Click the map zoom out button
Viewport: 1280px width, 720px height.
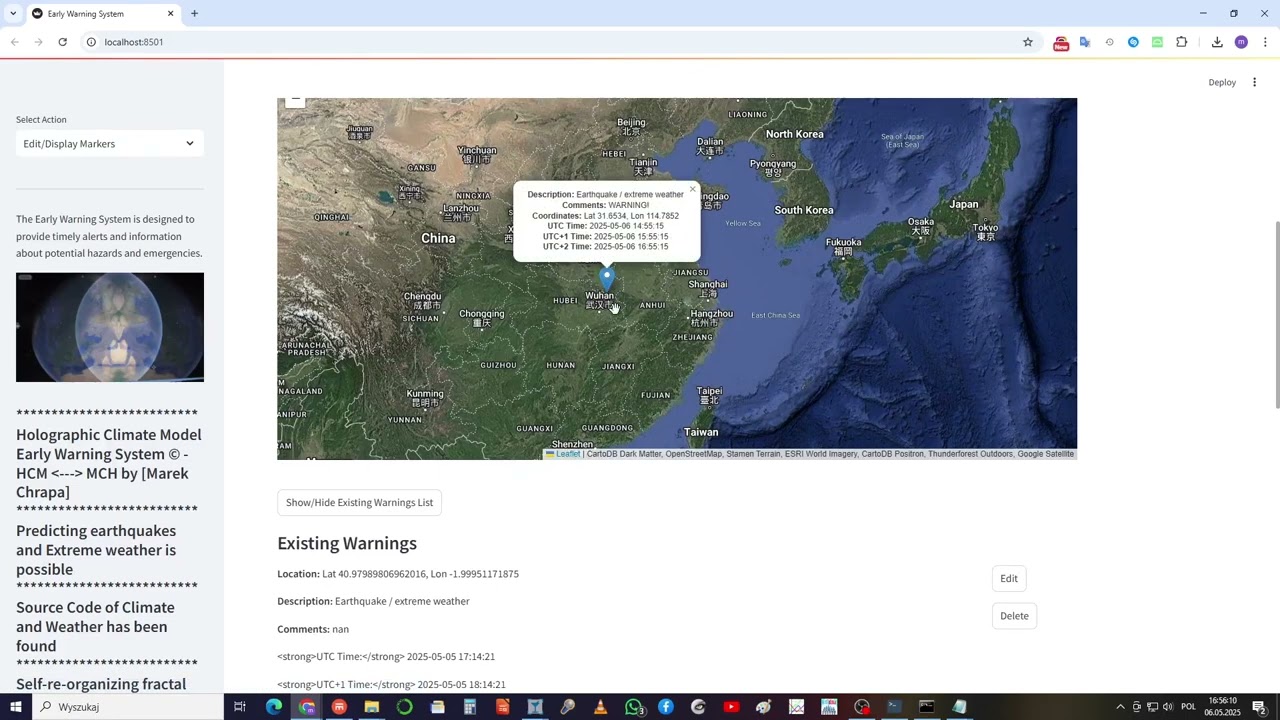pyautogui.click(x=295, y=100)
